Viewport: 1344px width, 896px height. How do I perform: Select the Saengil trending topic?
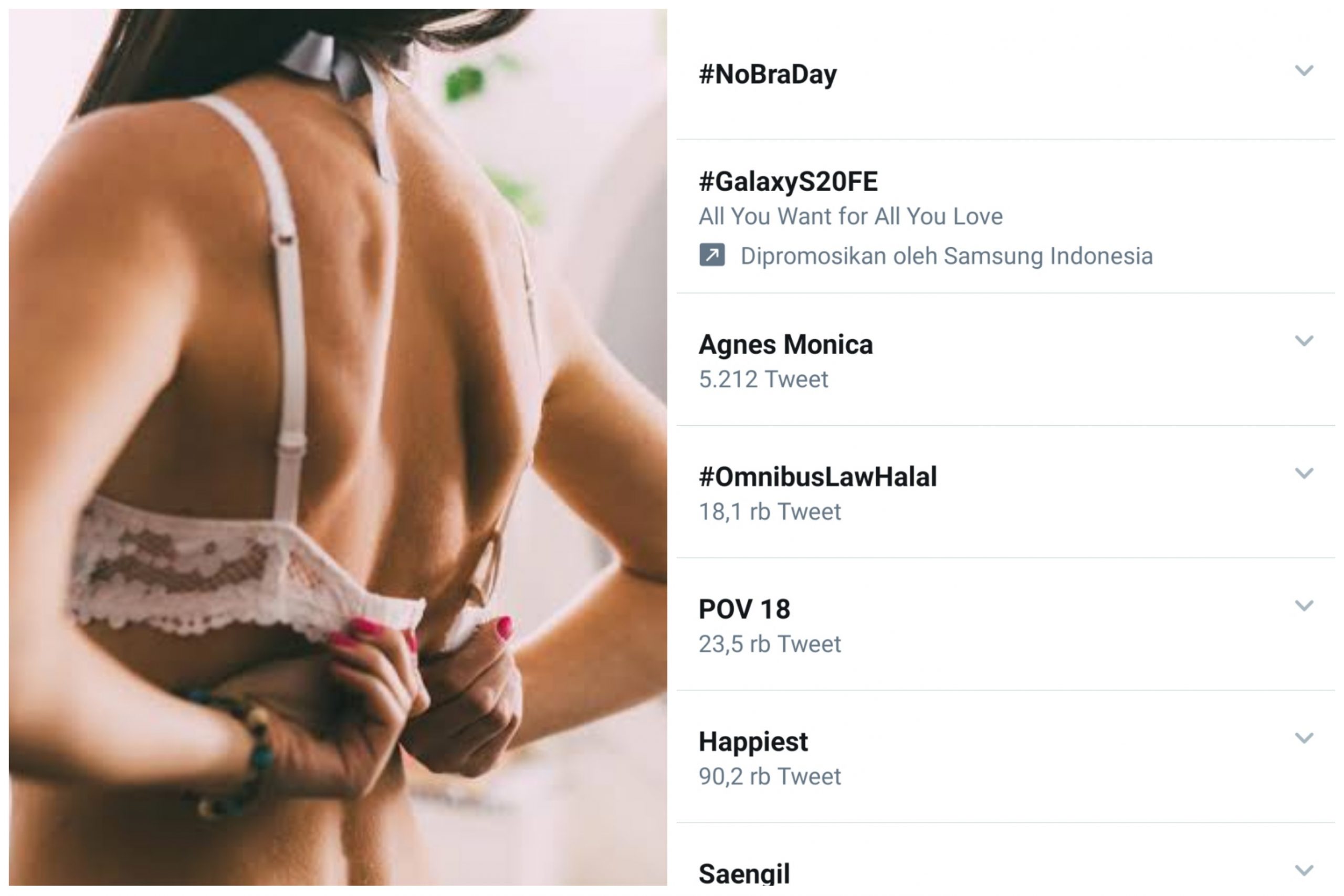(744, 874)
